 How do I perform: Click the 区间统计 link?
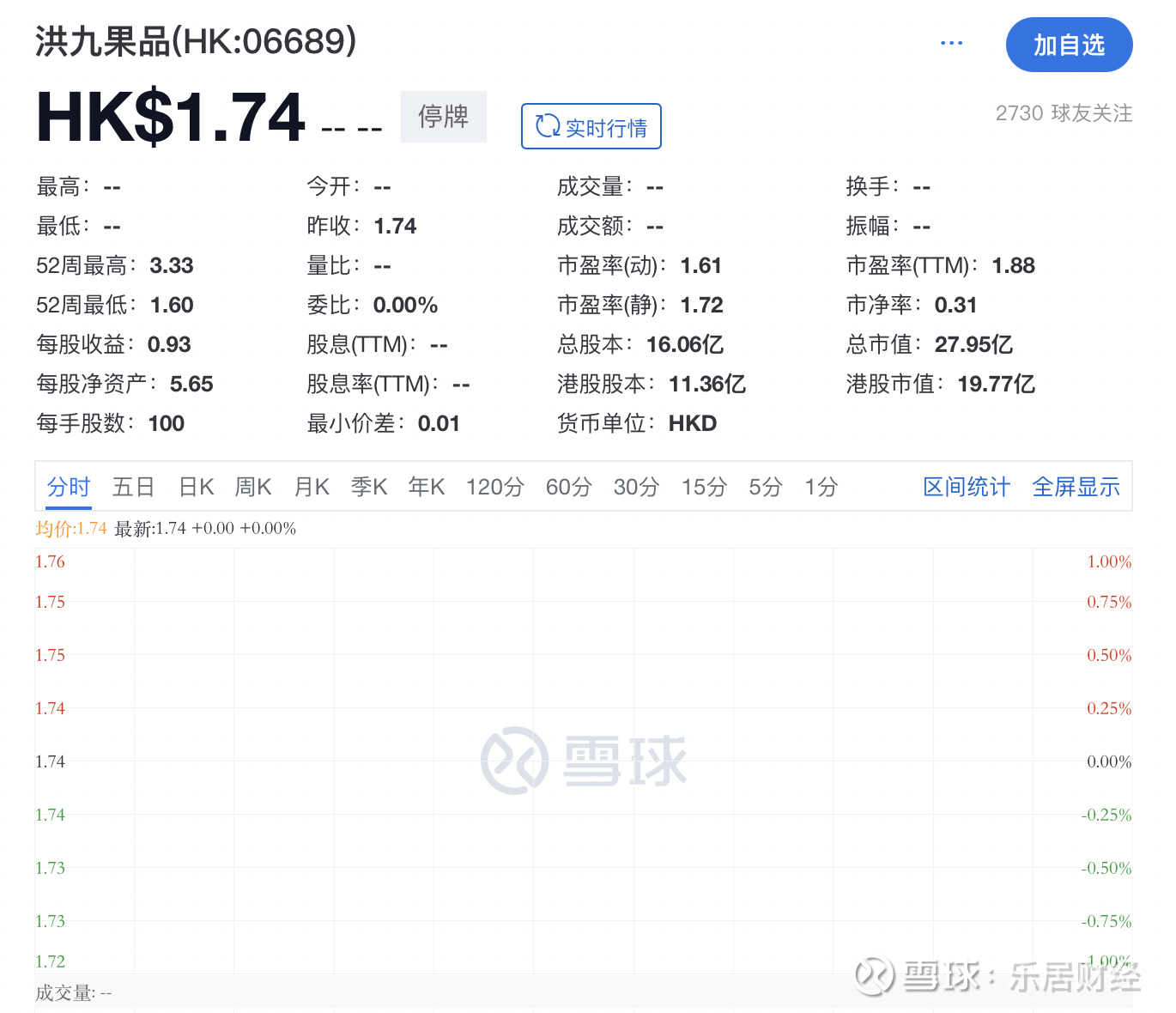tap(967, 488)
